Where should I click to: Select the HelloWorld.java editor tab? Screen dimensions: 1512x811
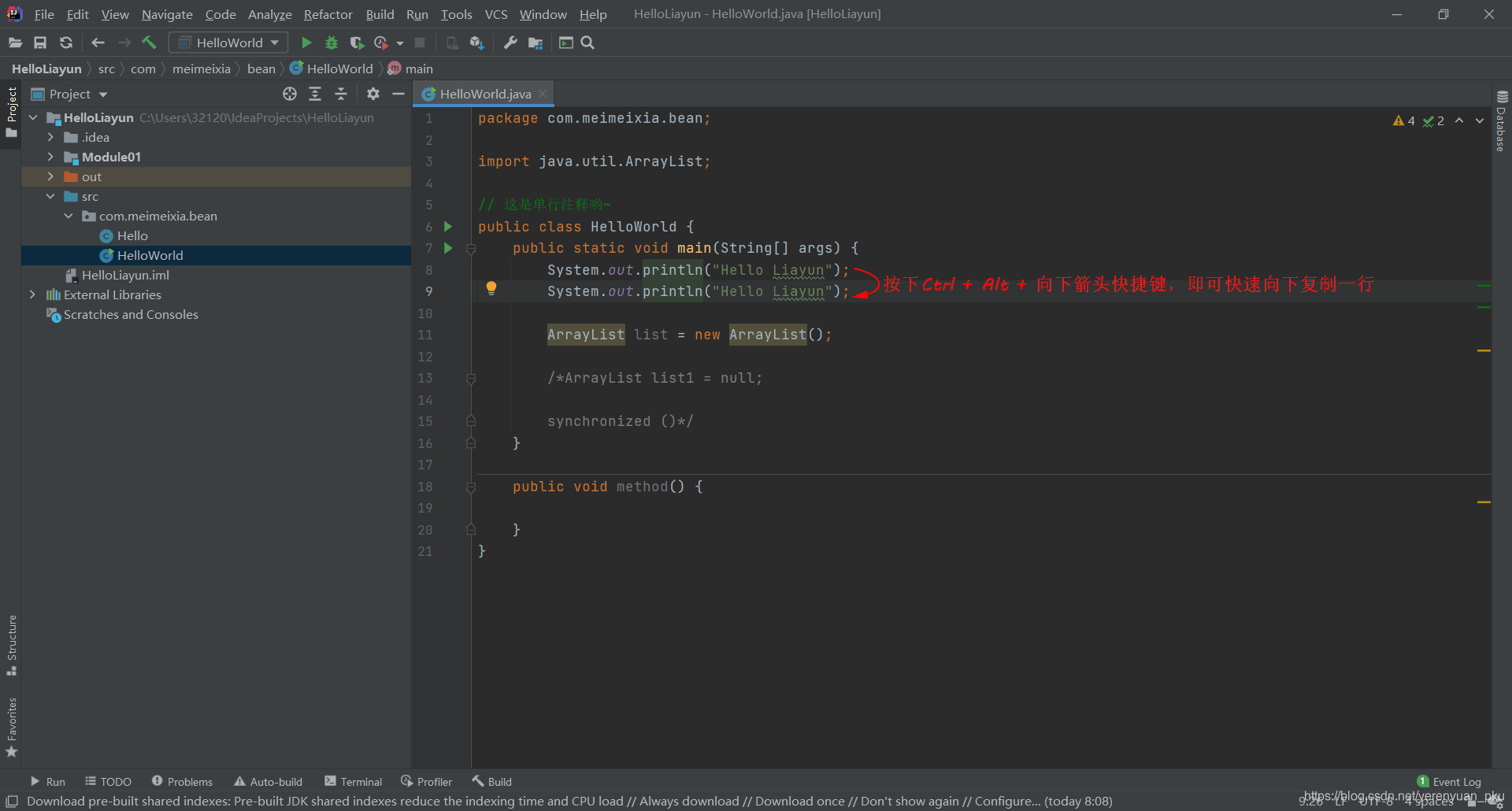(485, 94)
